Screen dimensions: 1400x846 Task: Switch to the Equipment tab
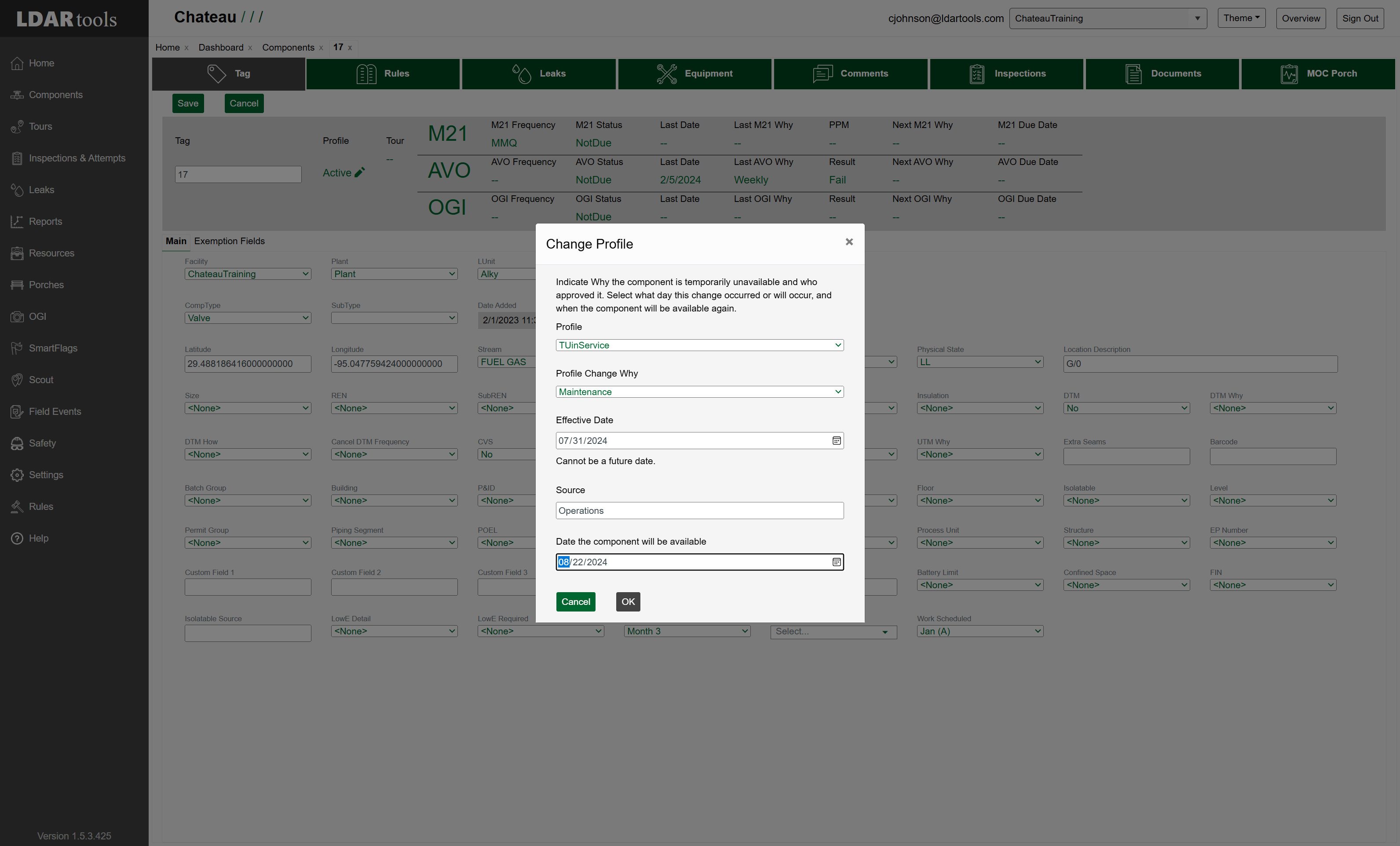click(695, 74)
